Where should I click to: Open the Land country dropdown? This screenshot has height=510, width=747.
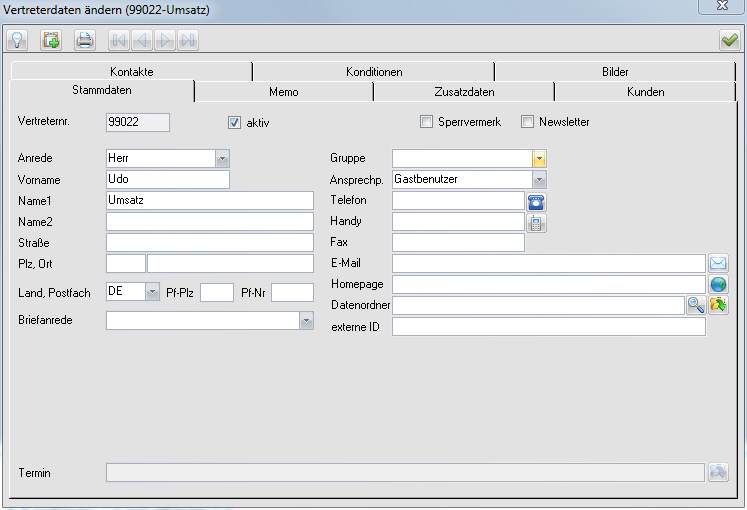(x=152, y=291)
